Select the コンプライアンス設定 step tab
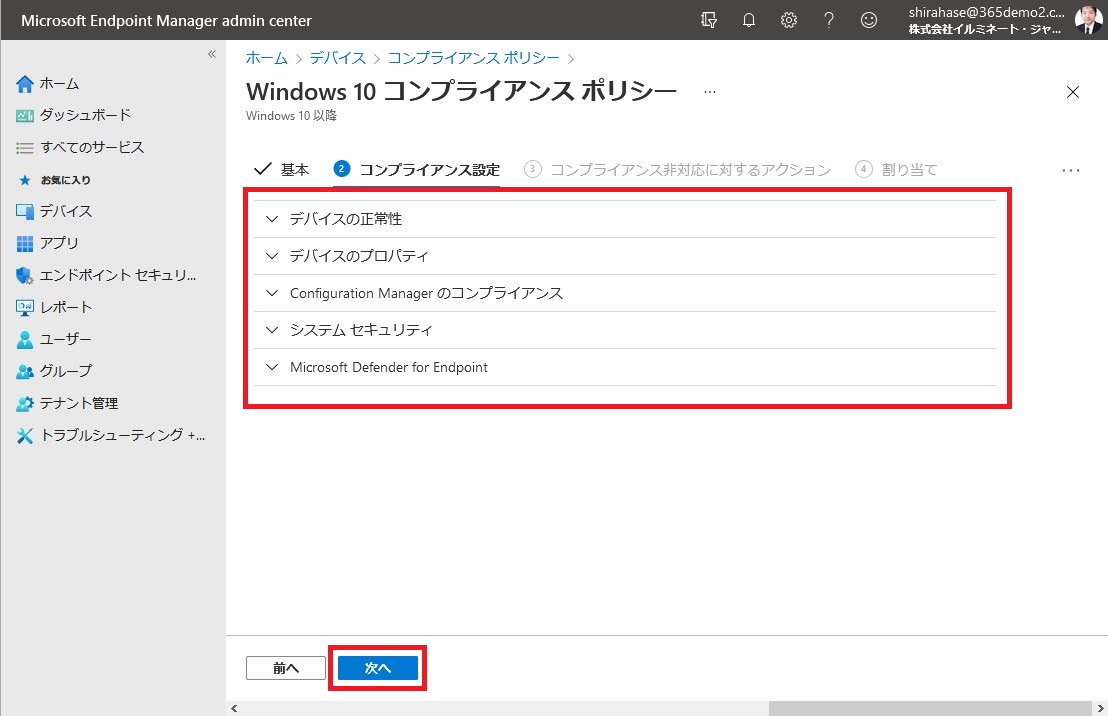1108x716 pixels. (416, 170)
